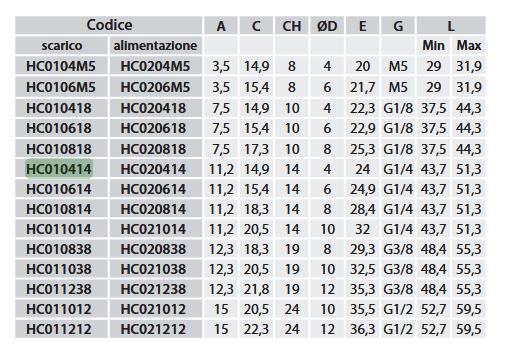Select the HC0104M5 scarico code
The image size is (505, 360).
click(61, 66)
